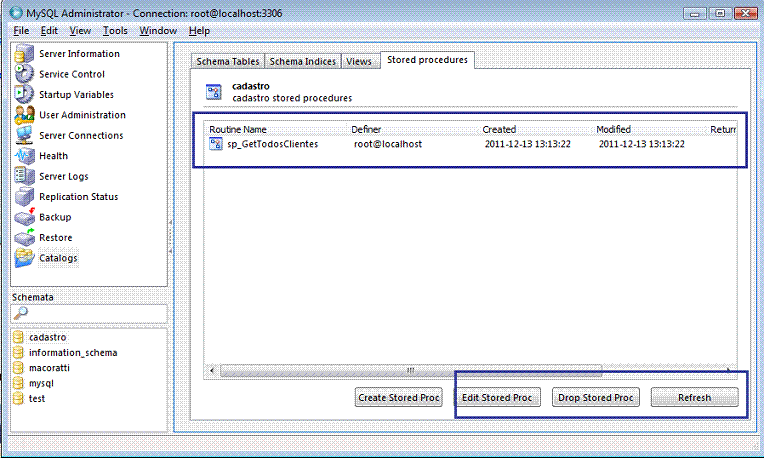The height and width of the screenshot is (458, 764).
Task: Select the Server Information label
Action: tap(79, 54)
